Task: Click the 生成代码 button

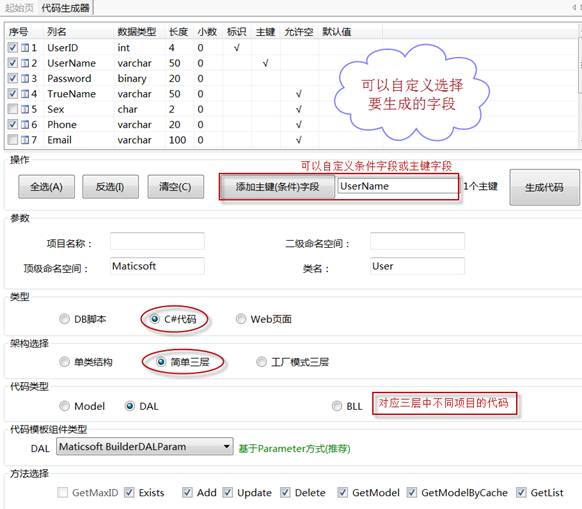Action: click(544, 187)
